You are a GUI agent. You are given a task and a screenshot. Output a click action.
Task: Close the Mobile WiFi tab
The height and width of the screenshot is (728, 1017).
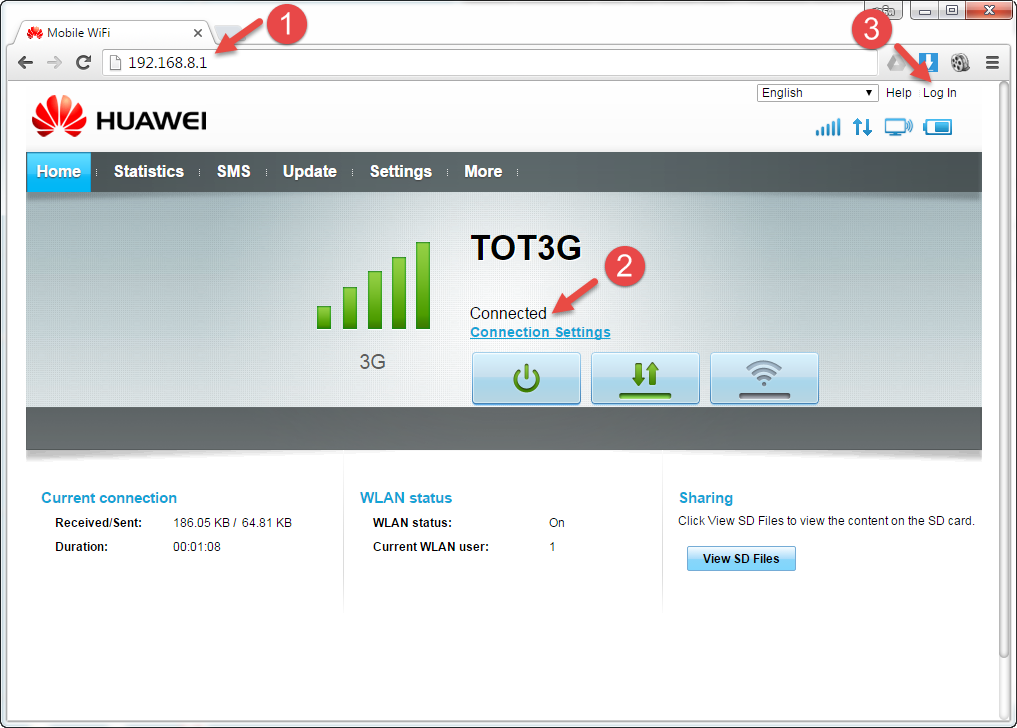(198, 32)
